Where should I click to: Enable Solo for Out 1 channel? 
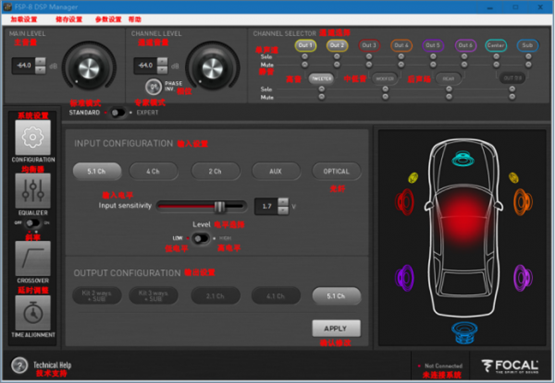point(305,57)
